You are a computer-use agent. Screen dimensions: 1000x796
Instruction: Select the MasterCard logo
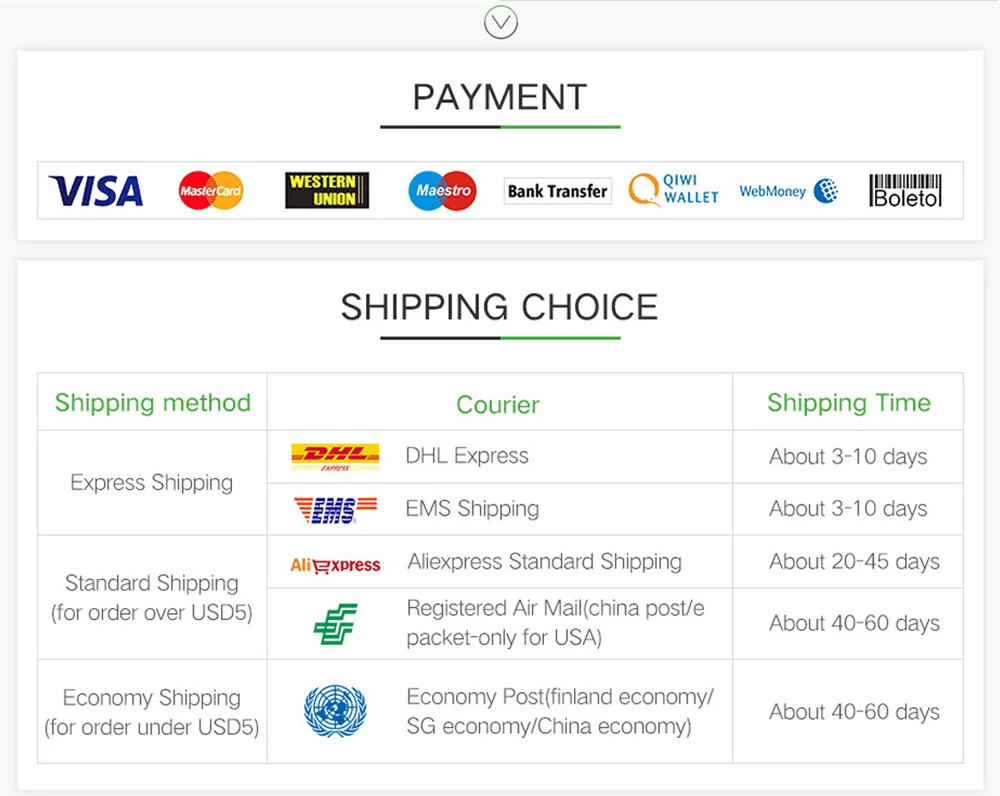[211, 190]
